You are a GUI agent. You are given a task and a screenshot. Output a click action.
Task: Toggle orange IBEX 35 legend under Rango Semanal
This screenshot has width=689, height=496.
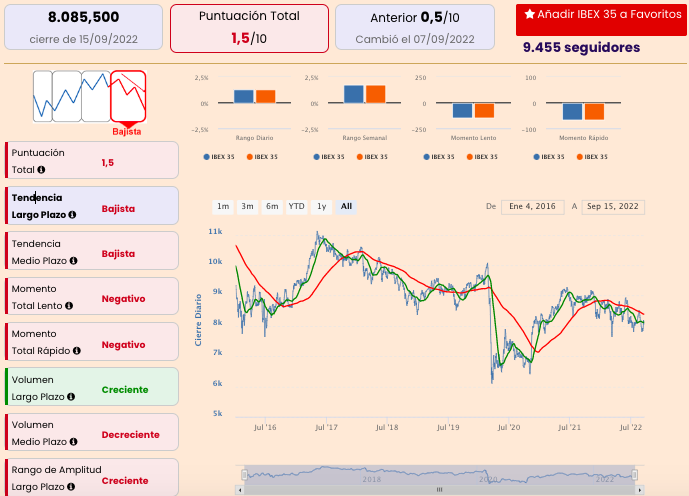pos(372,157)
